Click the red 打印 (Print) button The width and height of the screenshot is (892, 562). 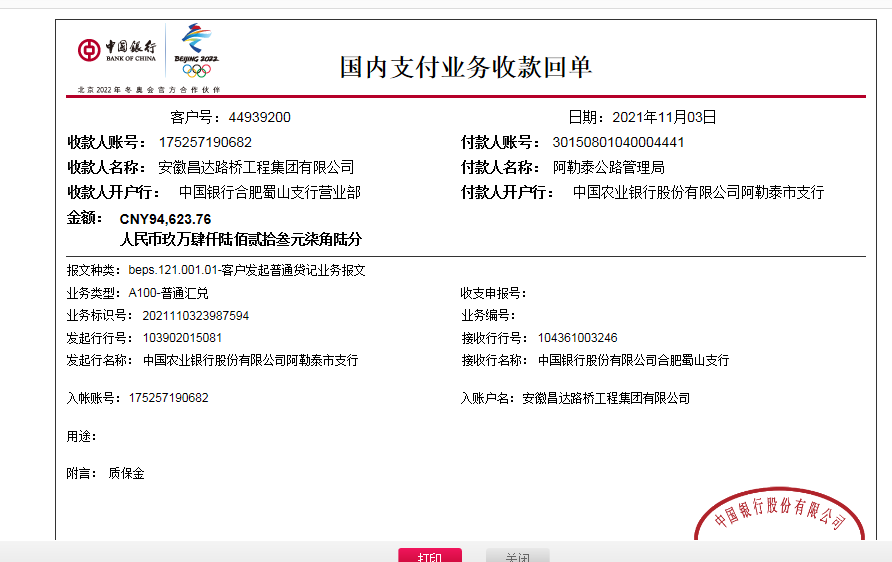429,555
